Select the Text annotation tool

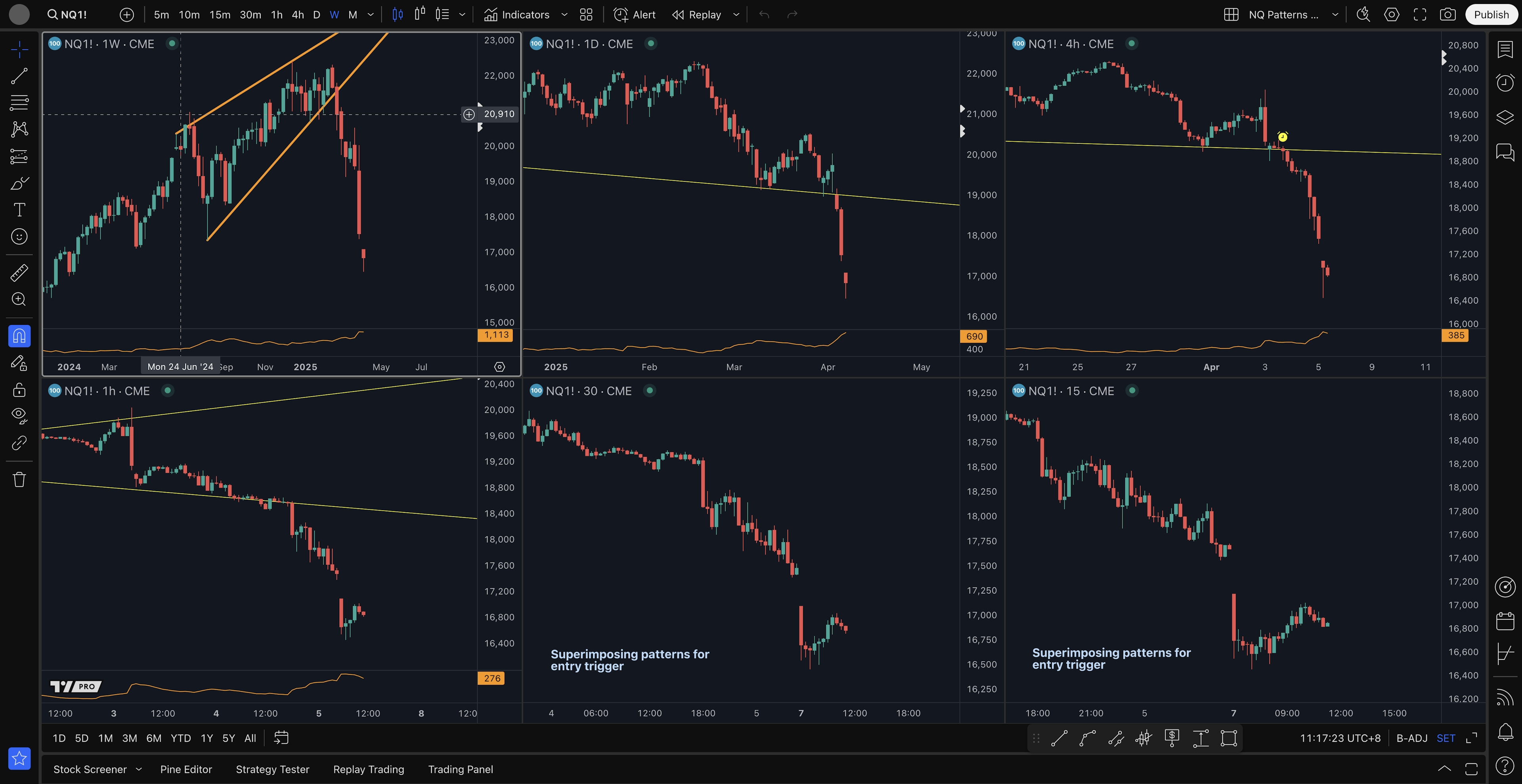pos(19,210)
